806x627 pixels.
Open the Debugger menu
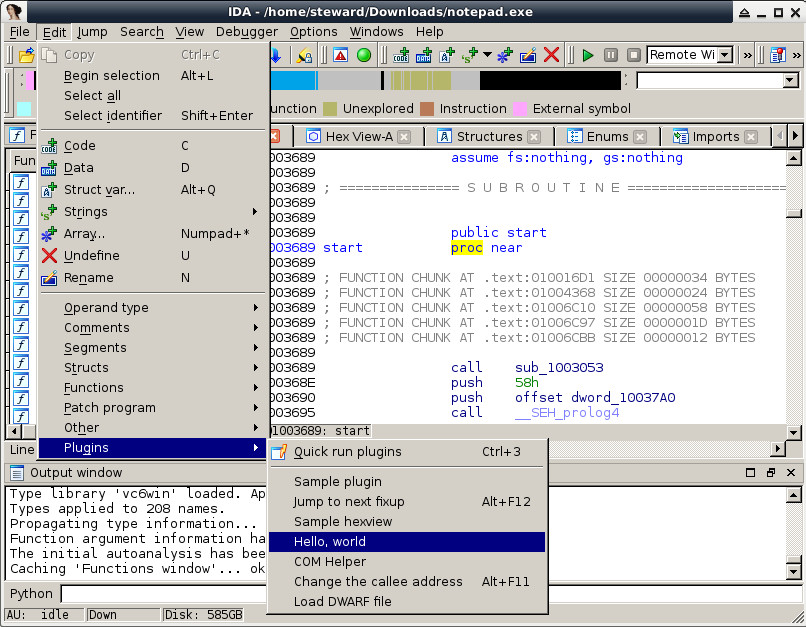coord(247,32)
